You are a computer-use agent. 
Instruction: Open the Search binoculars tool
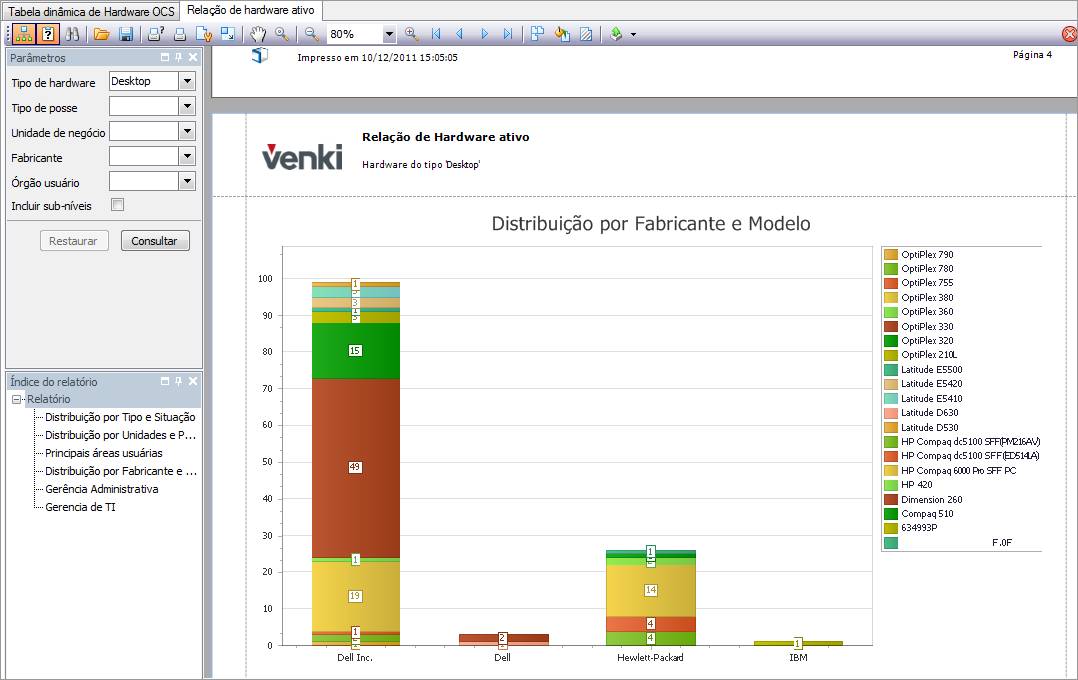click(72, 34)
